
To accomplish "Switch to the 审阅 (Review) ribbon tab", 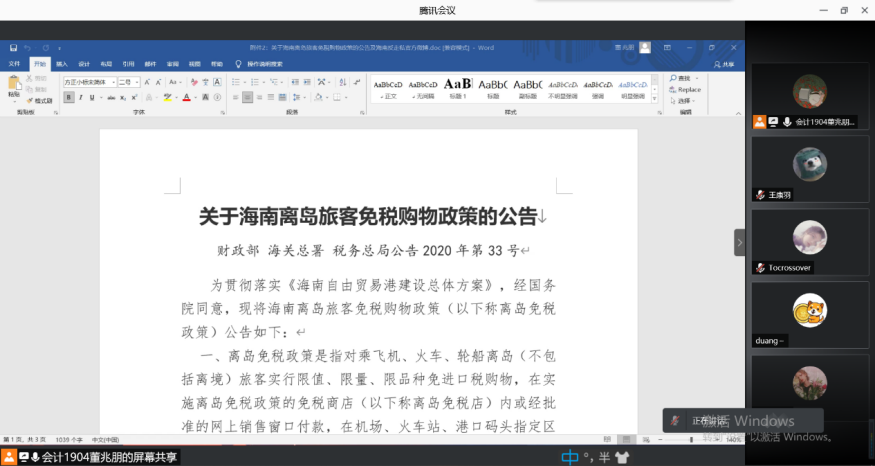I will [x=172, y=64].
